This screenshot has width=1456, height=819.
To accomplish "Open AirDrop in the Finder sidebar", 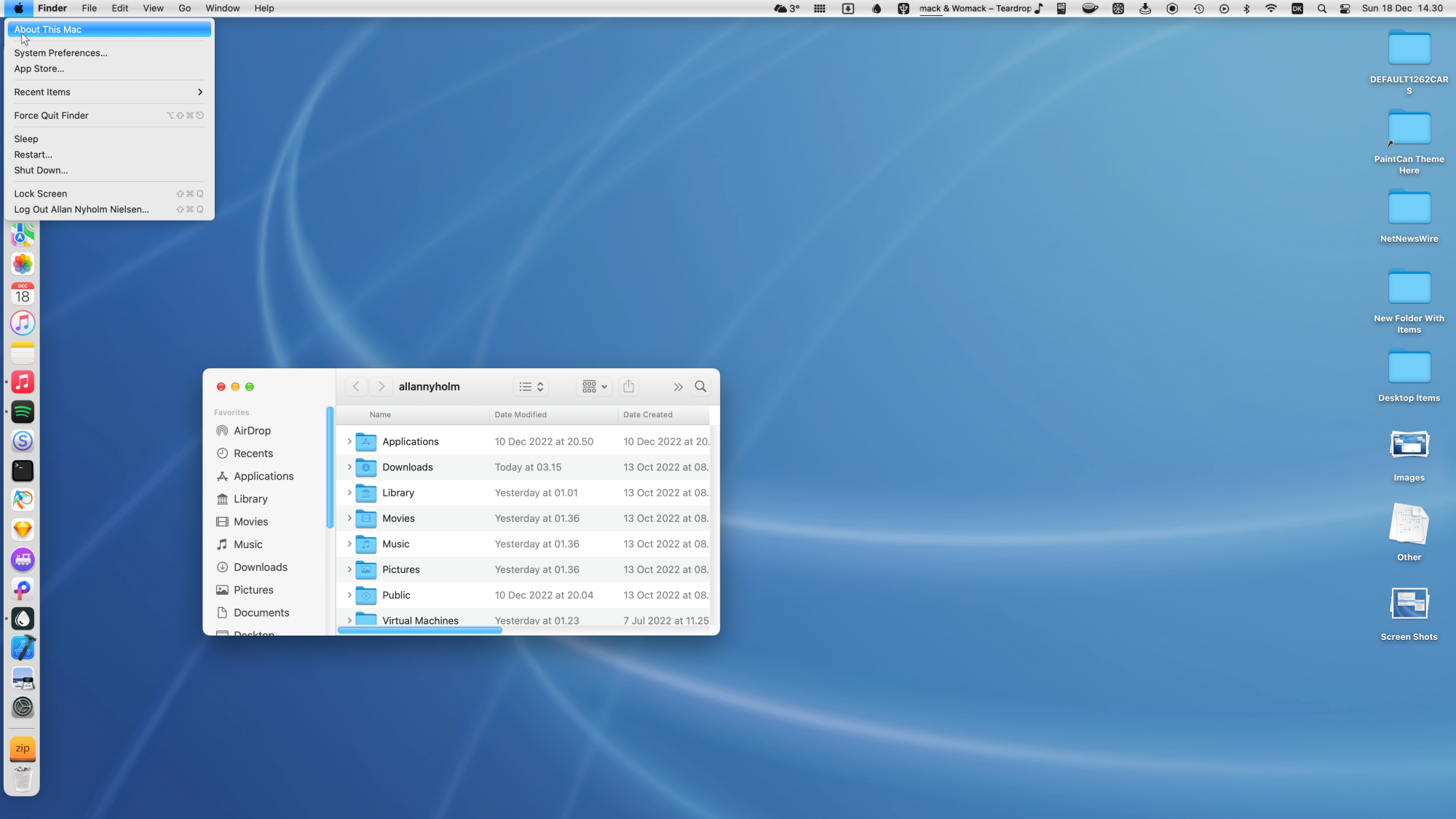I will pyautogui.click(x=252, y=431).
